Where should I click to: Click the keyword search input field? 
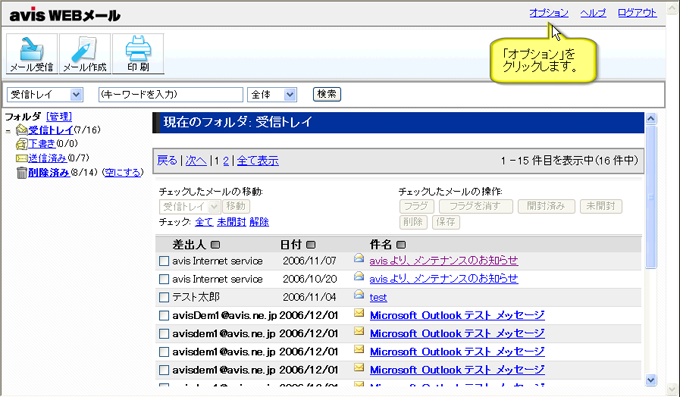pyautogui.click(x=171, y=95)
